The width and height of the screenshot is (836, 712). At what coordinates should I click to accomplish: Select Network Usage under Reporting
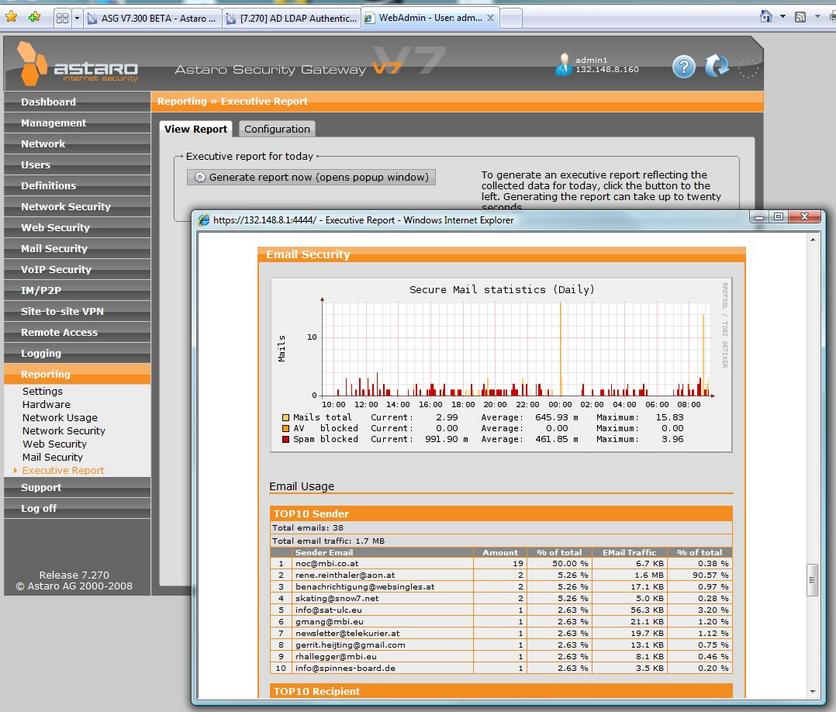click(x=60, y=418)
